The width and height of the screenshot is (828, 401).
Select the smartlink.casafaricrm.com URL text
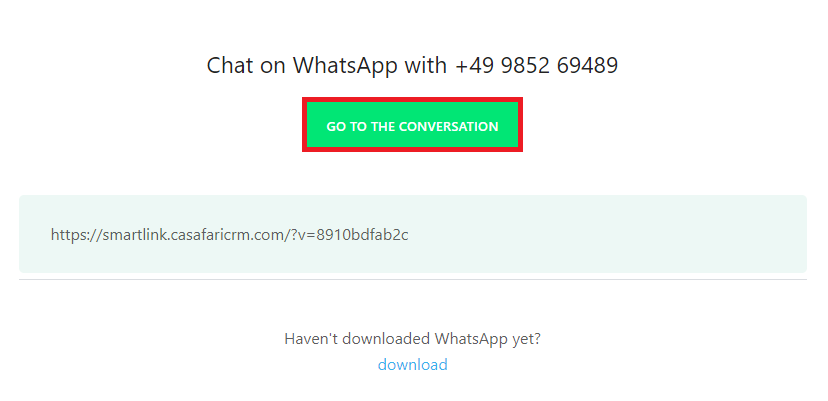coord(229,235)
